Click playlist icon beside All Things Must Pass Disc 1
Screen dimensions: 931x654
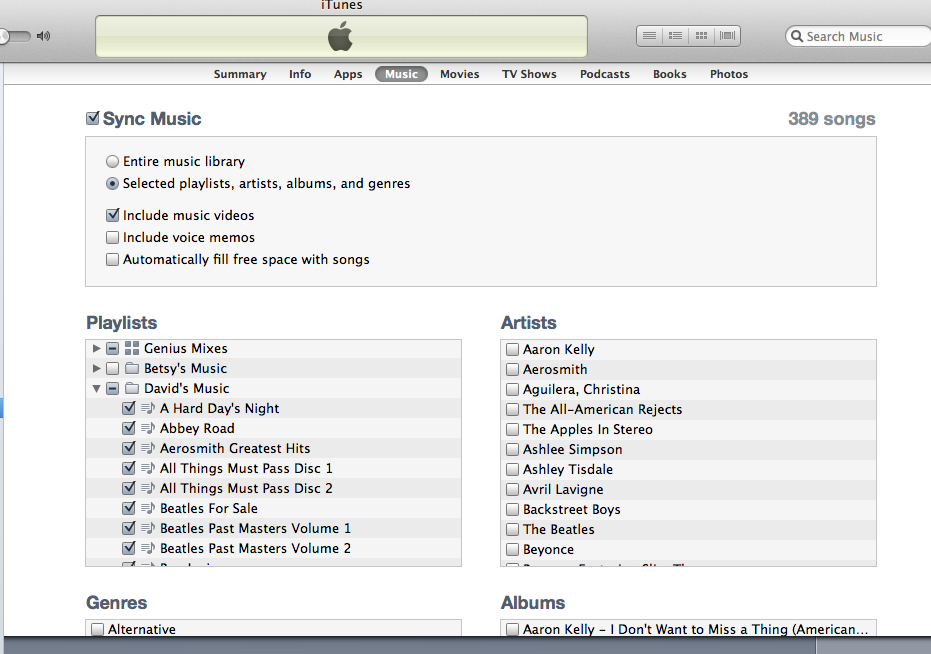pos(148,468)
